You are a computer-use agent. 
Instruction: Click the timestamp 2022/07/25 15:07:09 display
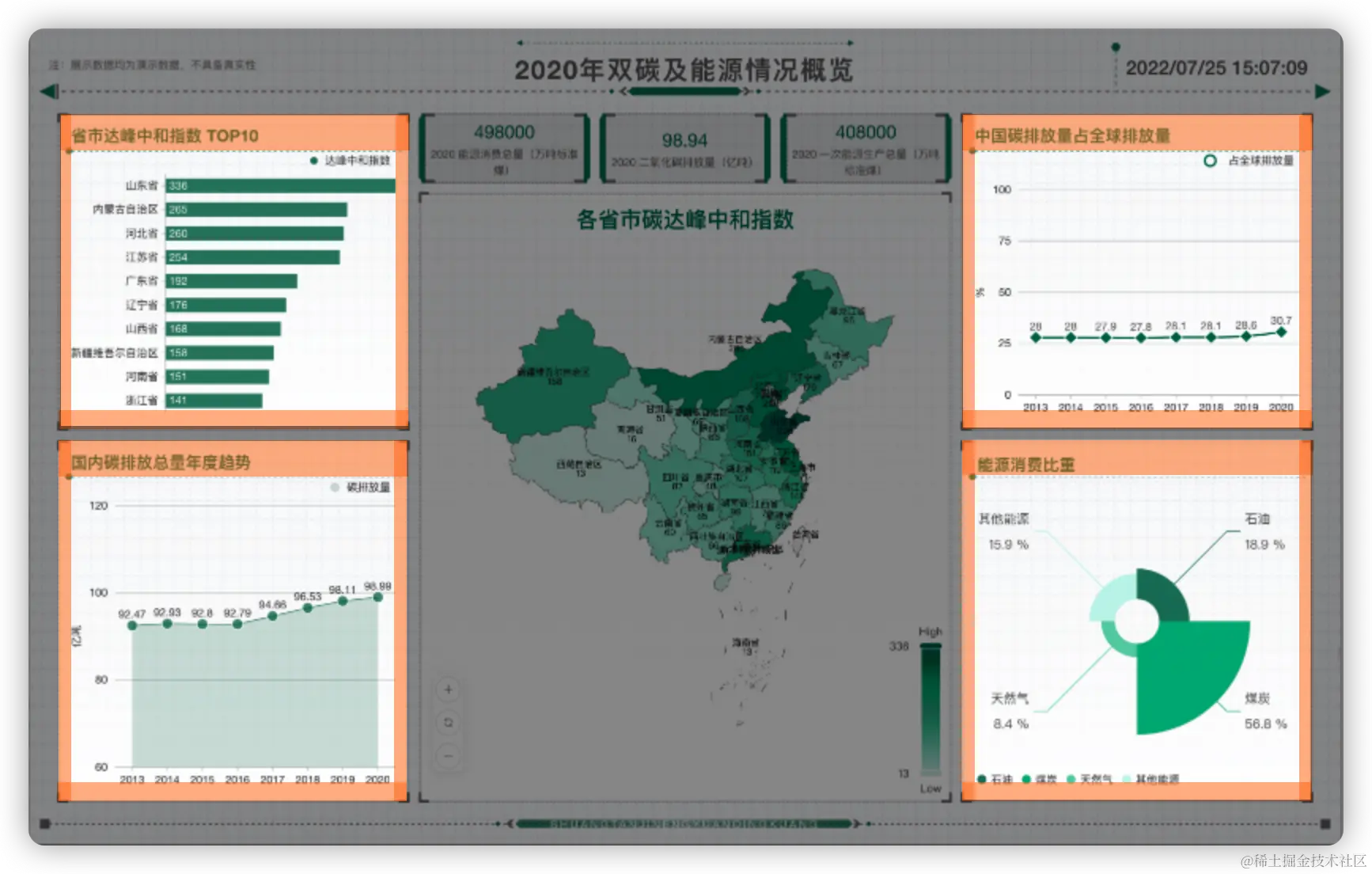1216,68
